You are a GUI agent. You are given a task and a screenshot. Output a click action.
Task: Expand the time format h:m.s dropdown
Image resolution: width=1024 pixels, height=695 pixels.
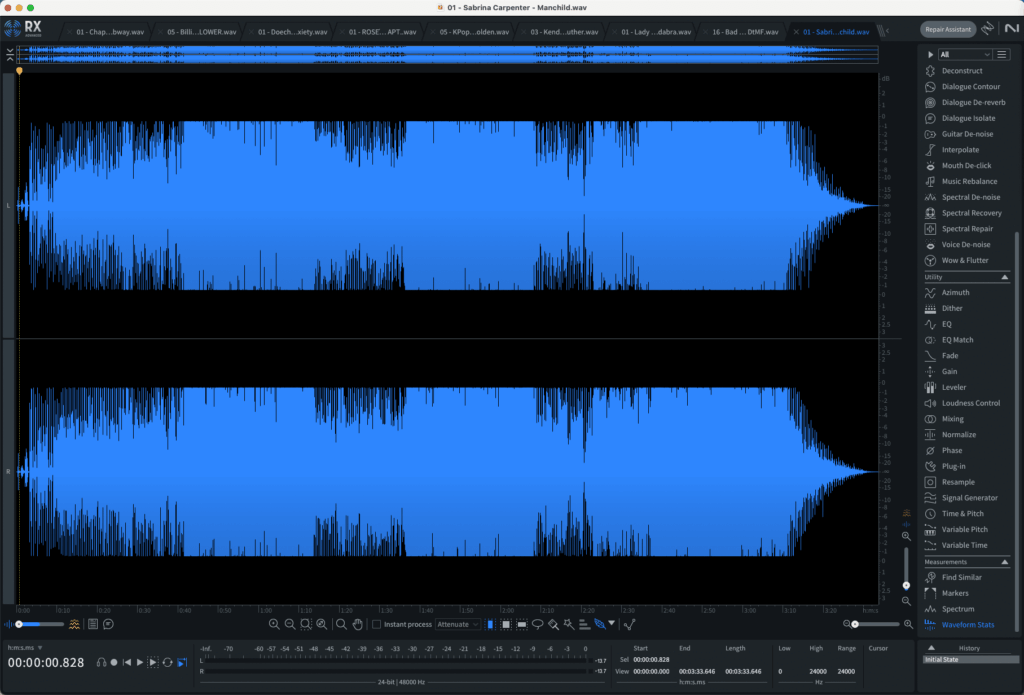22,648
